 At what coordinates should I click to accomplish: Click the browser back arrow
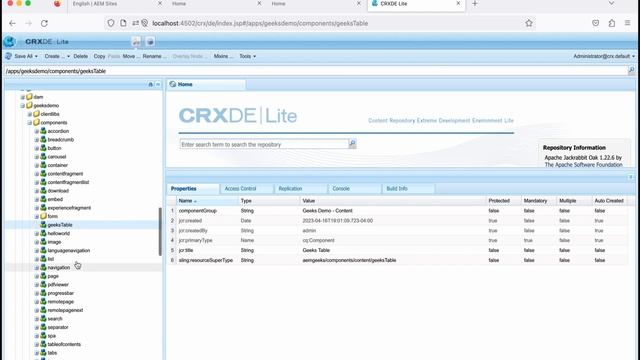click(x=12, y=23)
